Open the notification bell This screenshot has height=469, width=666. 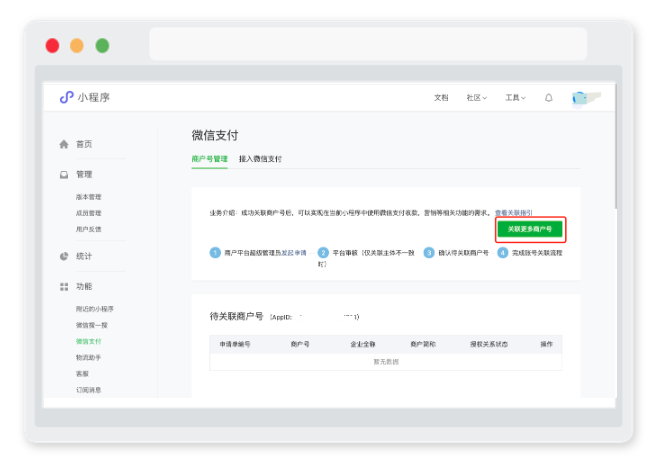click(x=549, y=98)
